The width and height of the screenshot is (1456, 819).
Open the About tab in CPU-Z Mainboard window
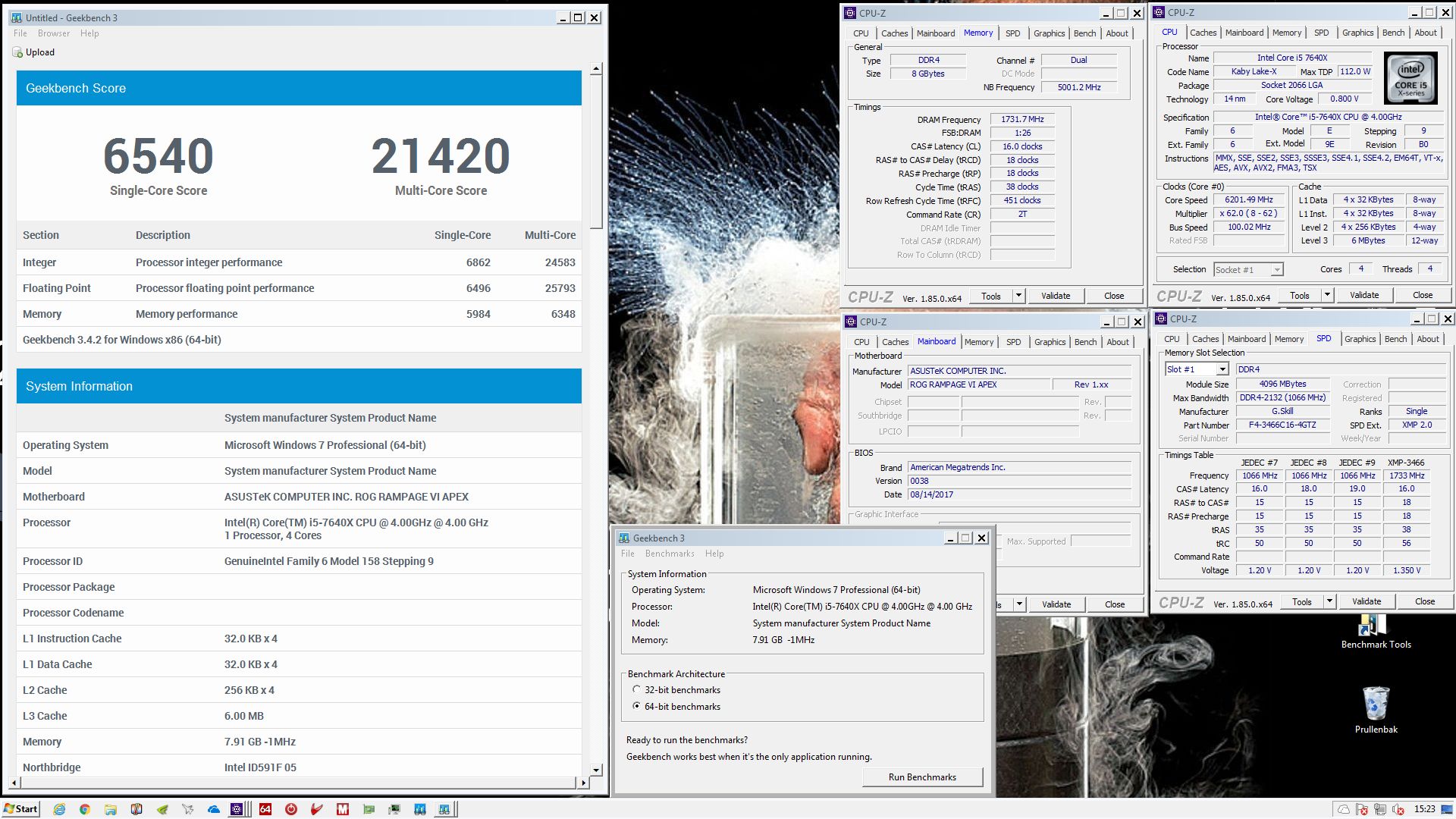point(1117,342)
